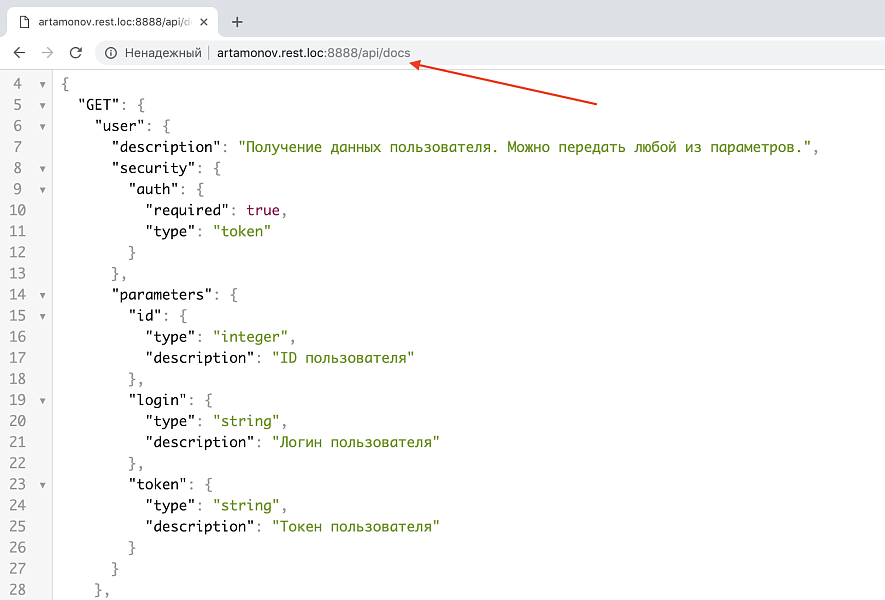885x600 pixels.
Task: Collapse the "security" node on line 8
Action: tap(43, 168)
